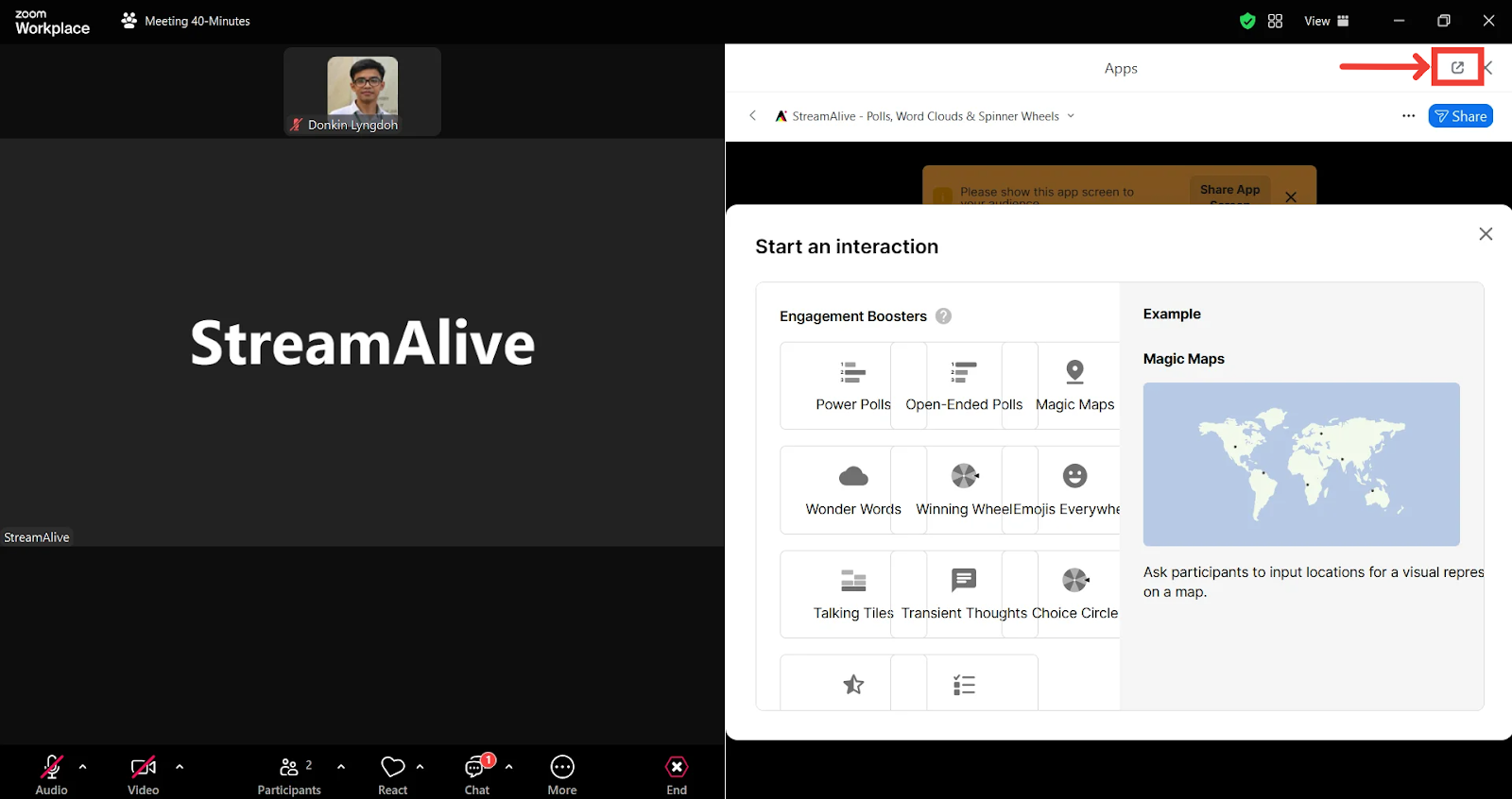Expand audio options arrow
Image resolution: width=1512 pixels, height=799 pixels.
coord(83,767)
